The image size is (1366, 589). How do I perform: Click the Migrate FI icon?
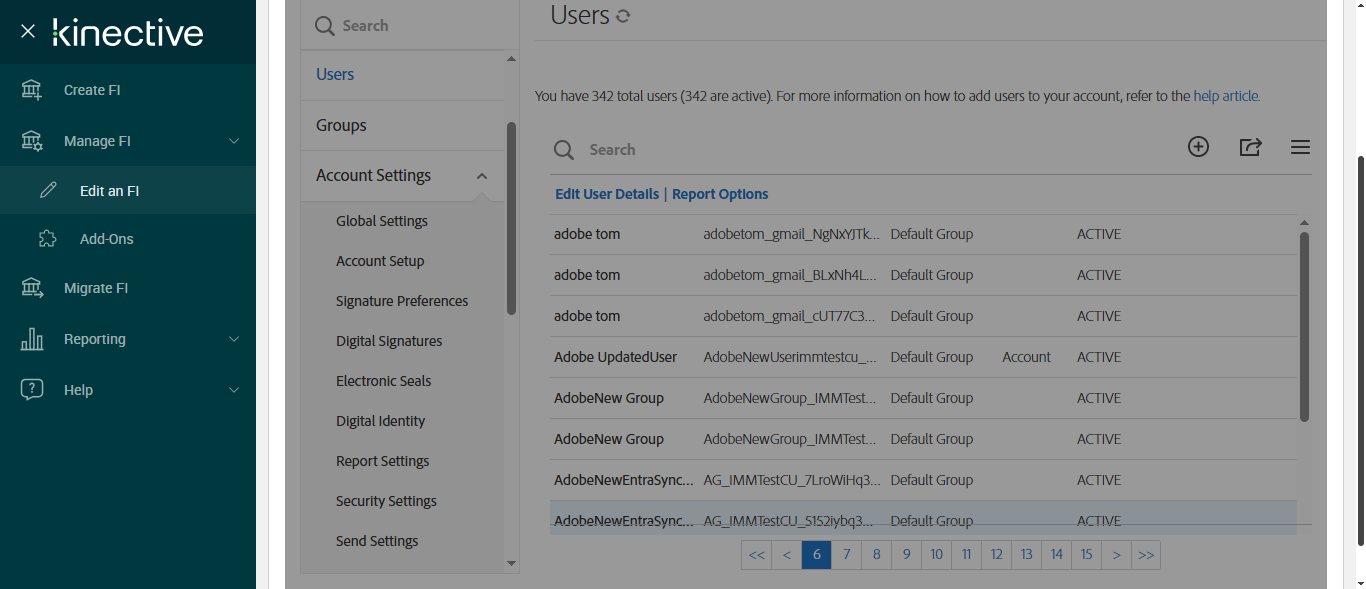point(32,288)
